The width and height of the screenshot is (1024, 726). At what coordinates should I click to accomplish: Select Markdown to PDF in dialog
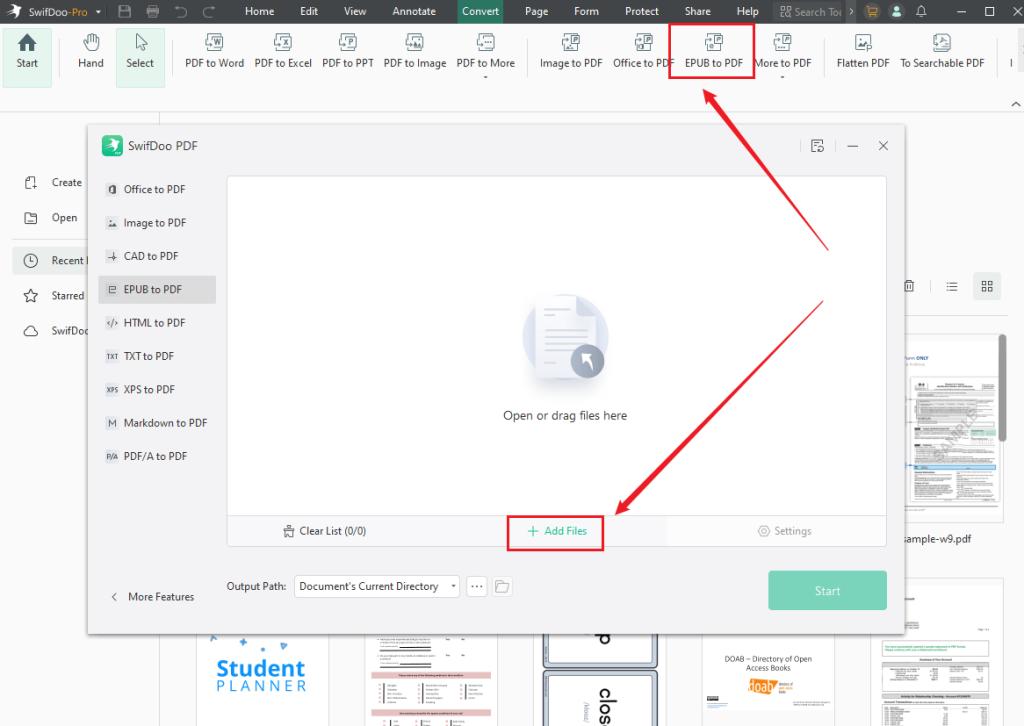pyautogui.click(x=157, y=422)
